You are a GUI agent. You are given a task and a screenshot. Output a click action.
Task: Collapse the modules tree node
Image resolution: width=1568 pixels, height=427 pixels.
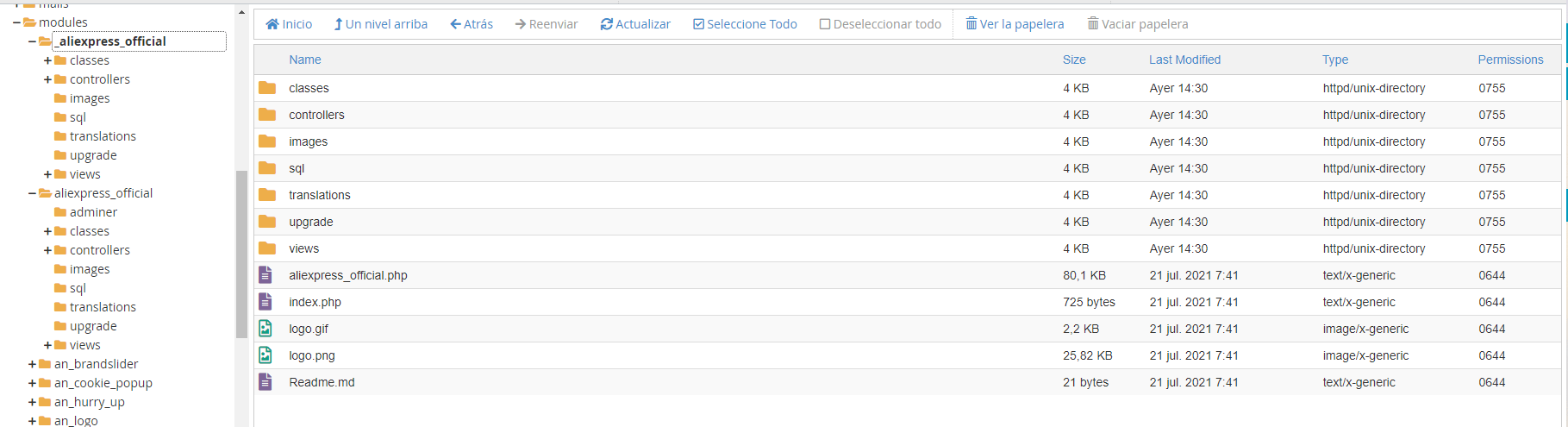(16, 22)
